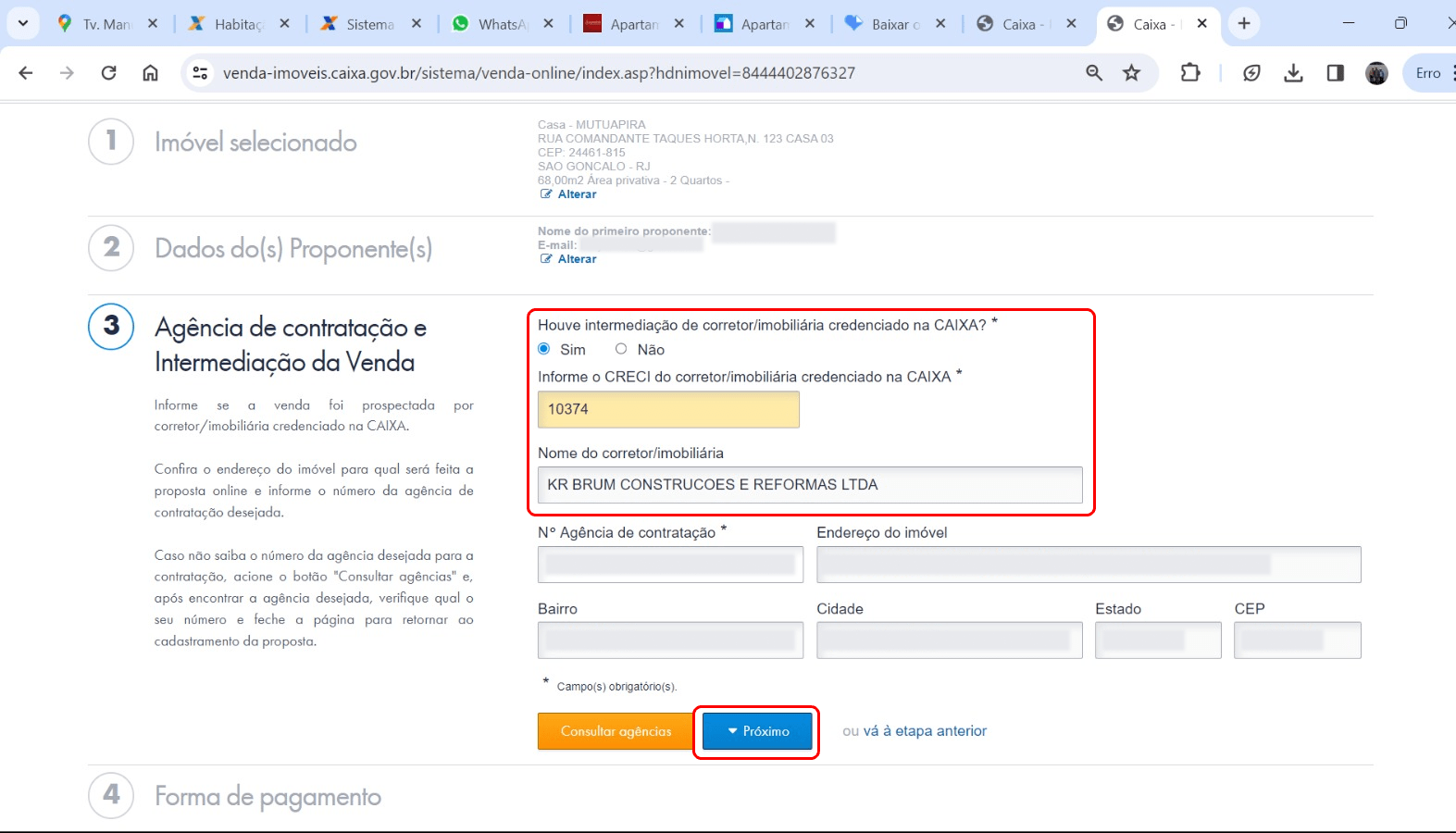Viewport: 1456px width, 833px height.
Task: Open a new tab with the plus button
Action: click(x=1244, y=23)
